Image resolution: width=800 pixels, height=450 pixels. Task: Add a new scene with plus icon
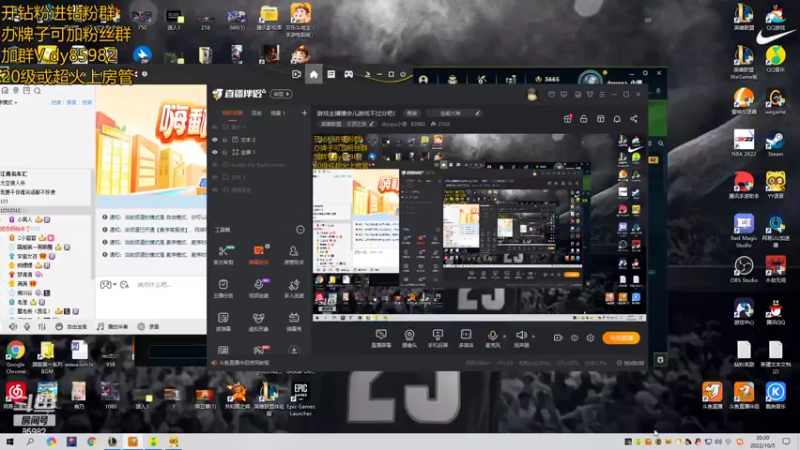tap(304, 113)
